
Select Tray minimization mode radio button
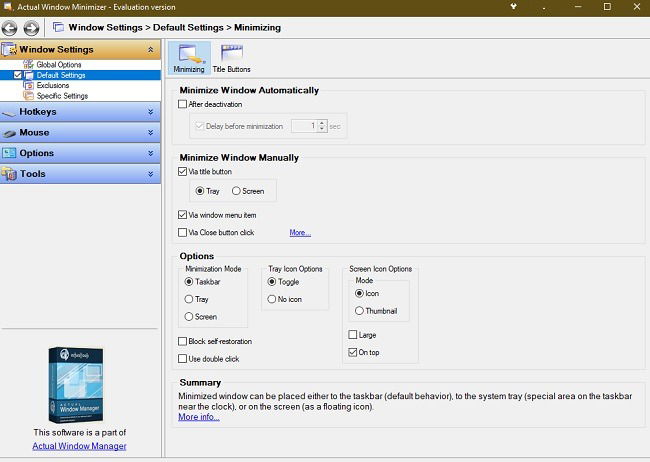[189, 299]
